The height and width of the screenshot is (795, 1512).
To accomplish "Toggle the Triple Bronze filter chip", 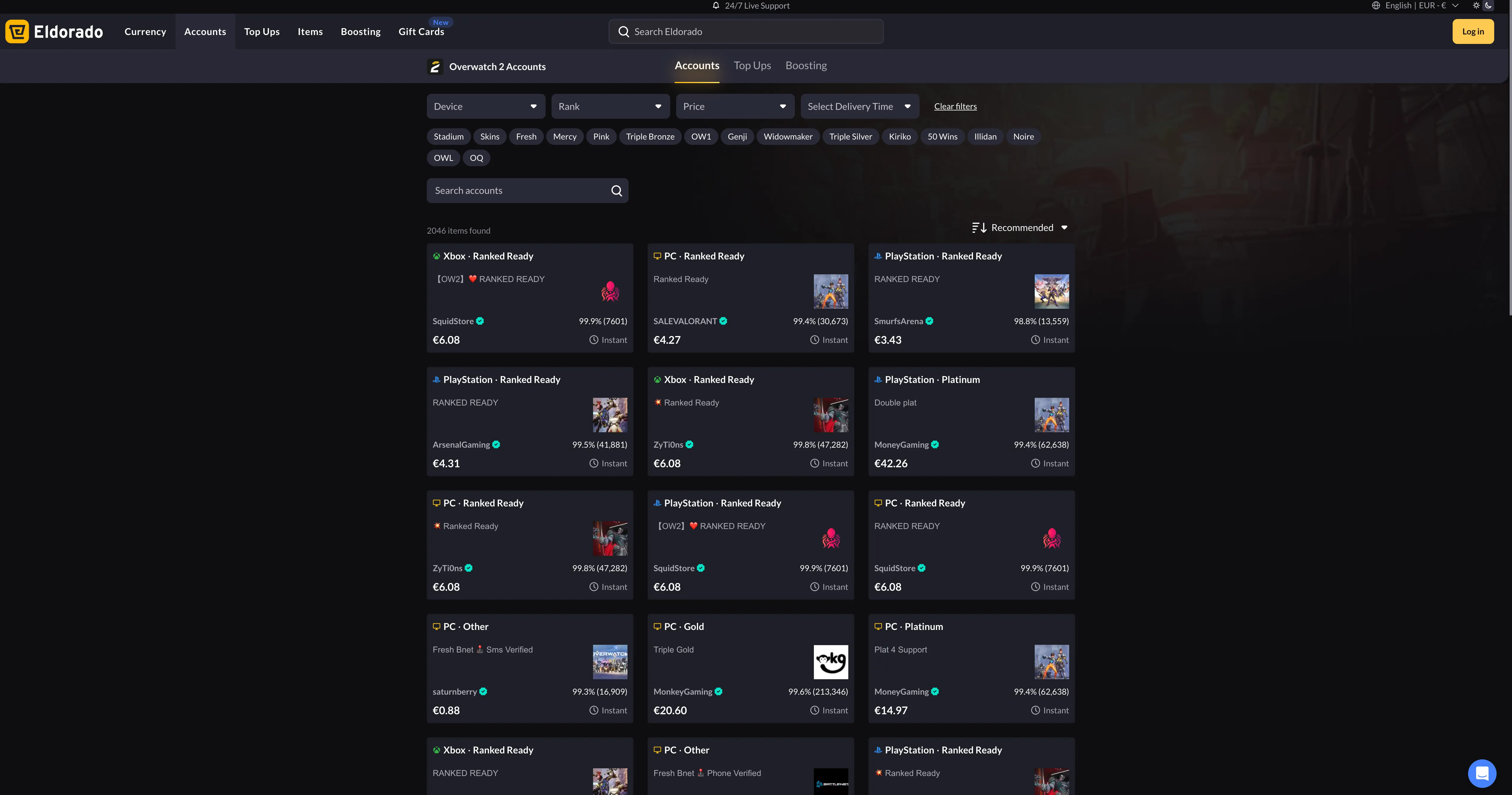I will [x=650, y=137].
